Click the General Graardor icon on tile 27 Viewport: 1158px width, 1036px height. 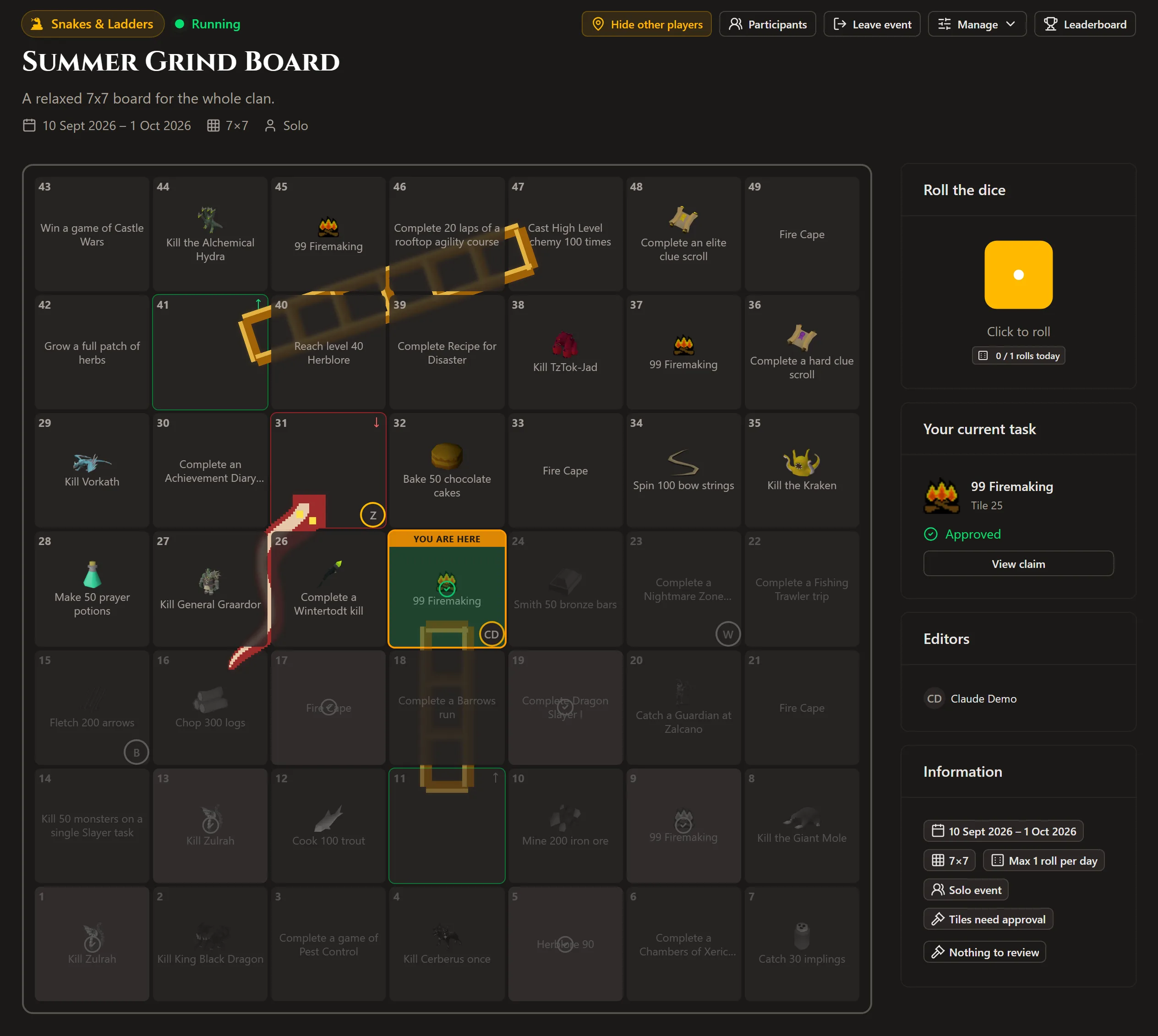point(209,581)
